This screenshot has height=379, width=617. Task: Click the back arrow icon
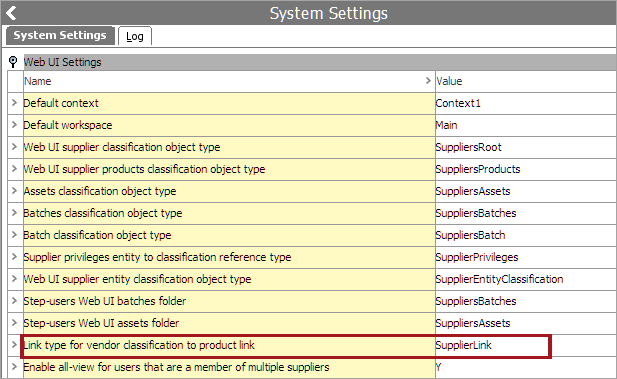11,13
